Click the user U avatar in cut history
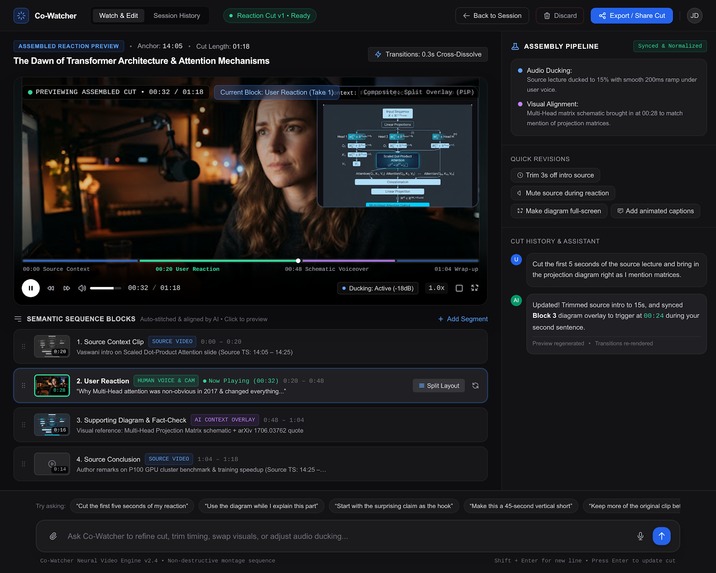 (516, 260)
